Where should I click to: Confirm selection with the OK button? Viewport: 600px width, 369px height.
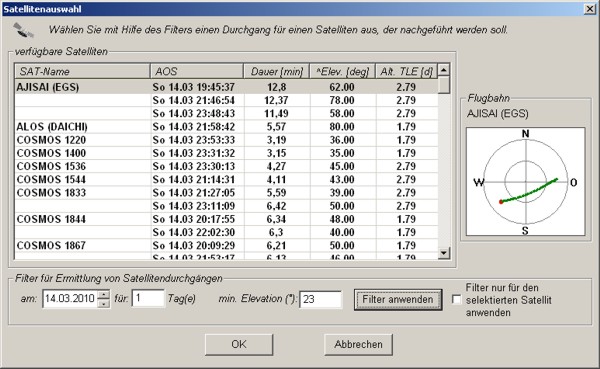point(239,345)
